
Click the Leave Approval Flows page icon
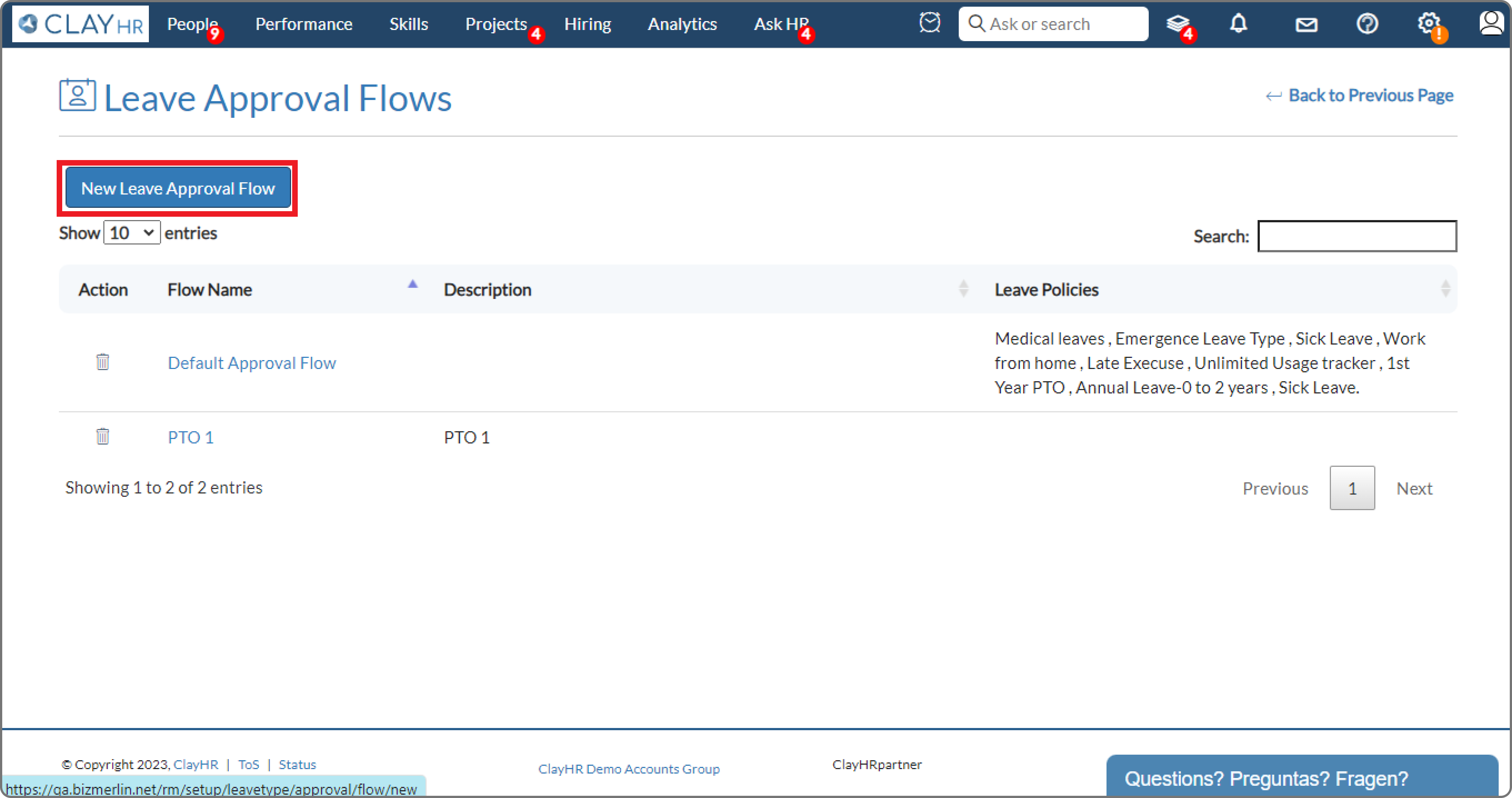pos(77,95)
